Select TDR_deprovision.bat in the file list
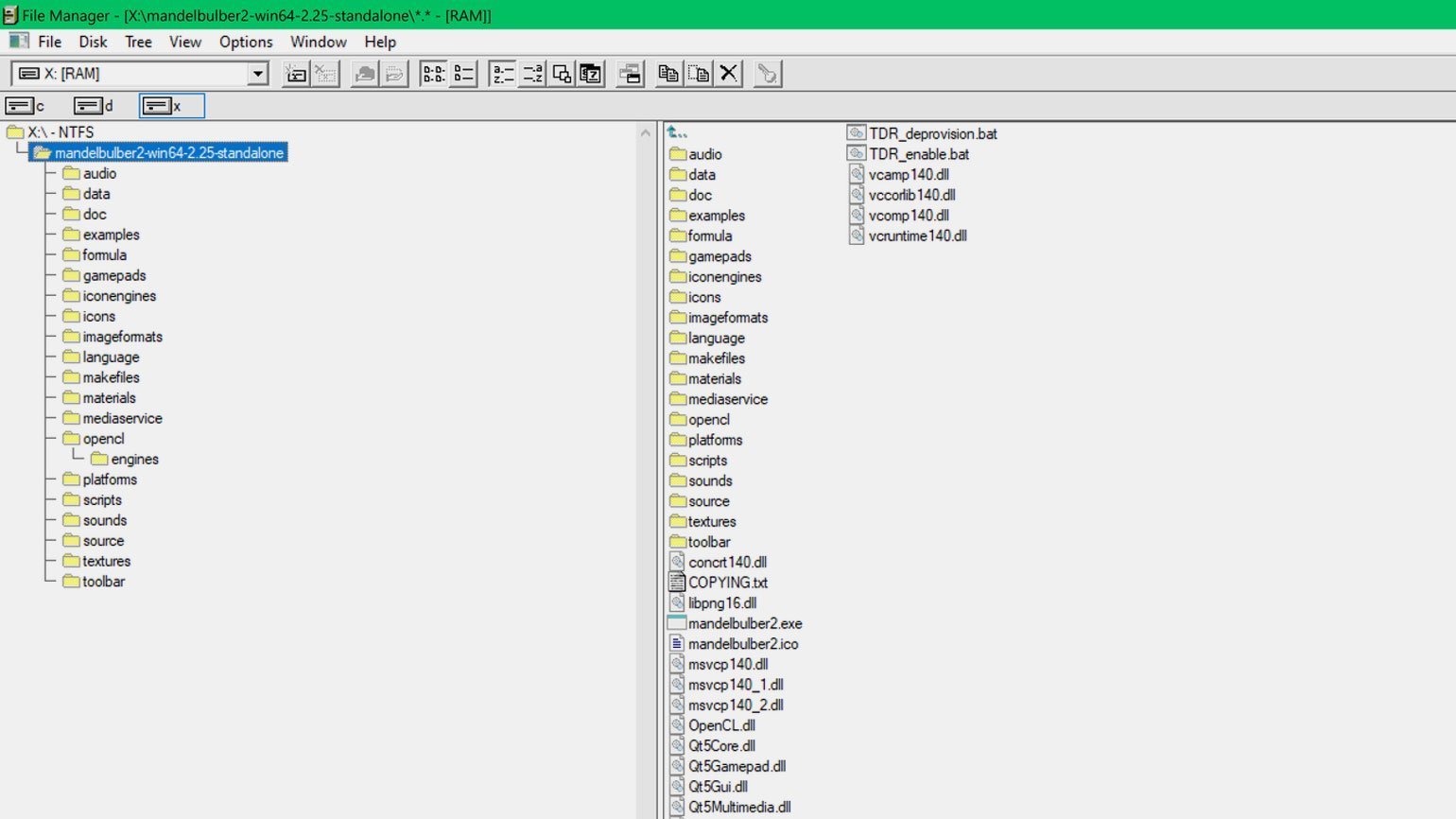The image size is (1456, 819). click(x=923, y=133)
